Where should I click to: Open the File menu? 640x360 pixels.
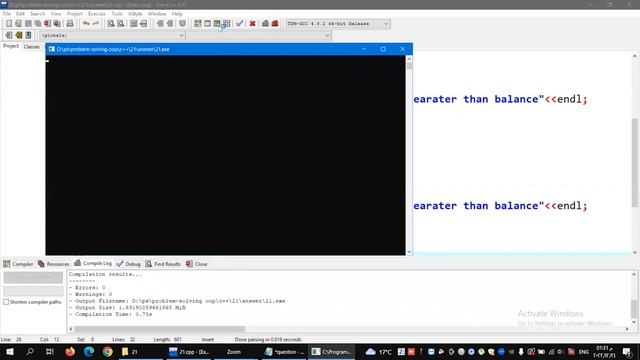[7, 14]
